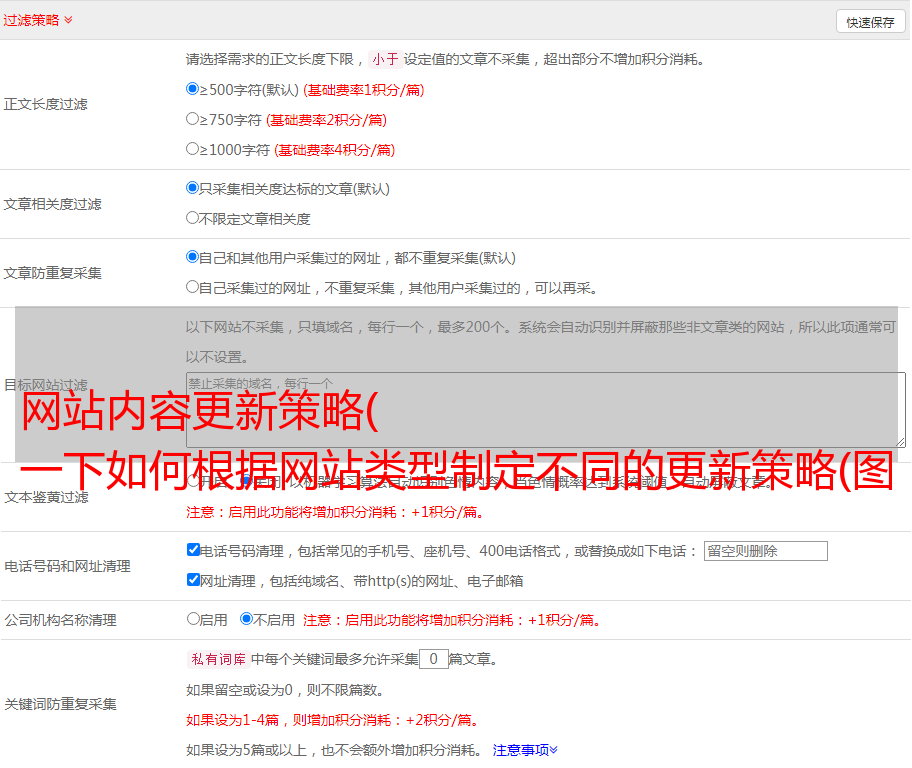
Task: Select the ≥500字符 default length option
Action: (192, 89)
